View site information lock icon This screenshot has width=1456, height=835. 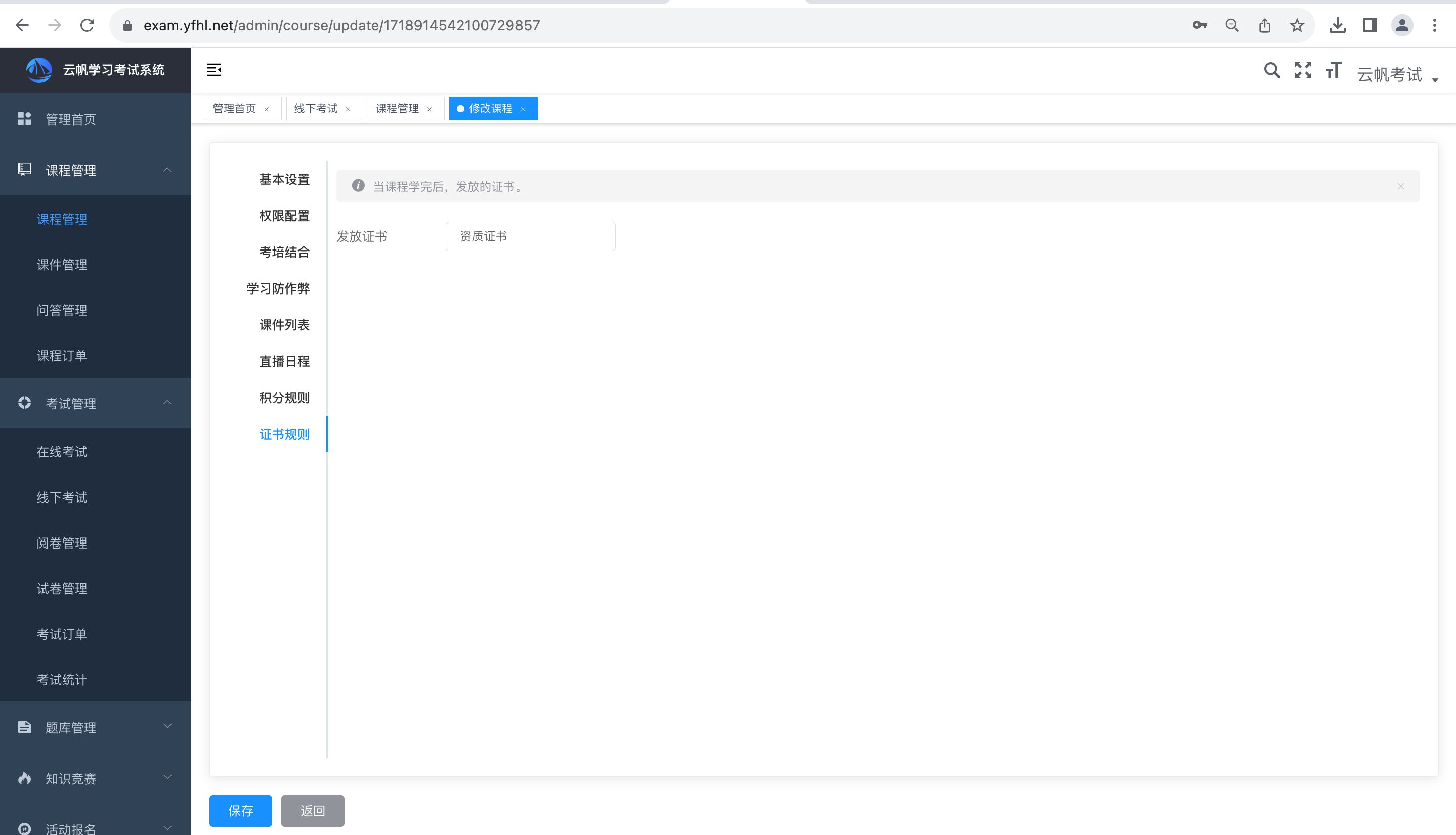click(x=128, y=25)
